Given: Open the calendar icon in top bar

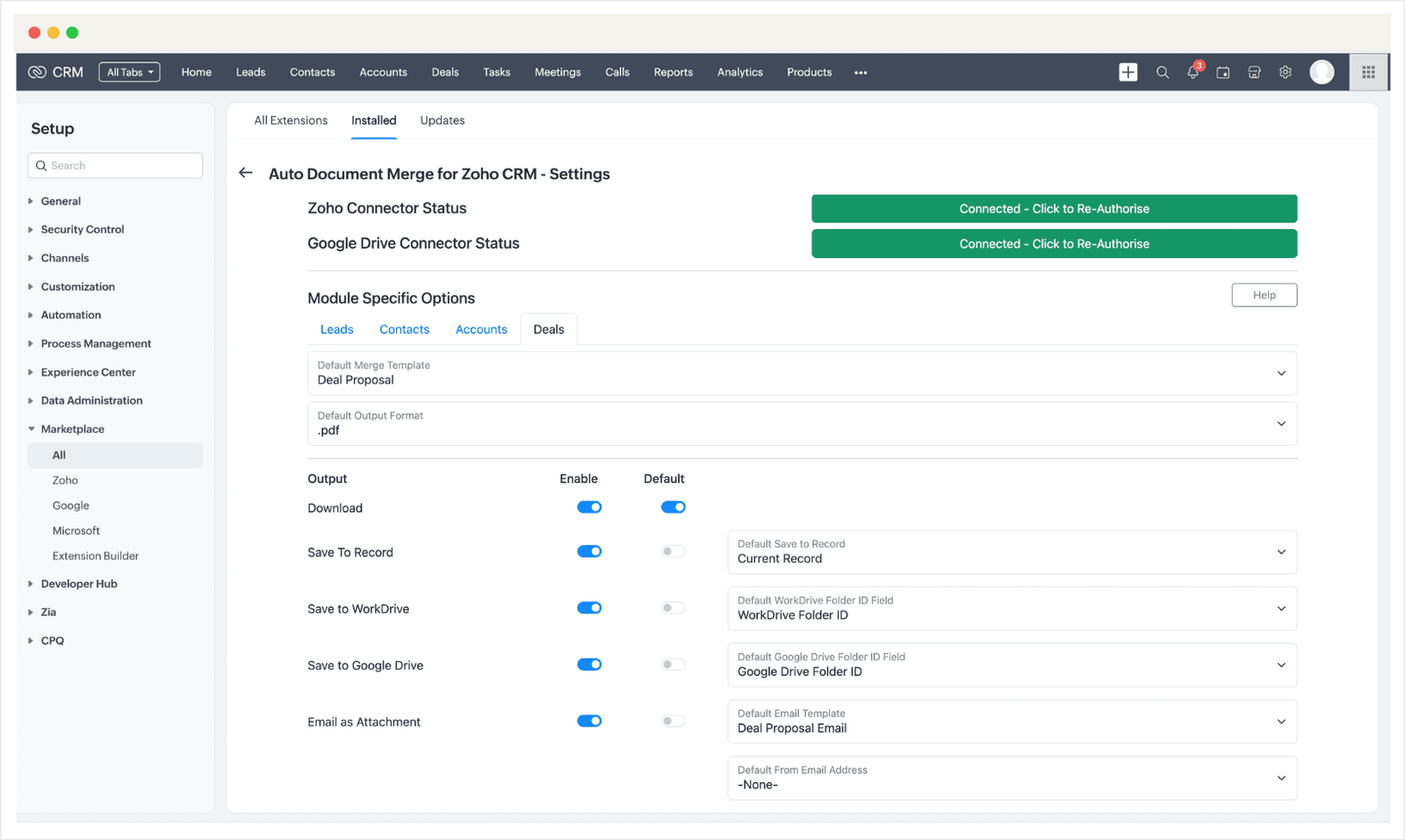Looking at the screenshot, I should point(1223,72).
